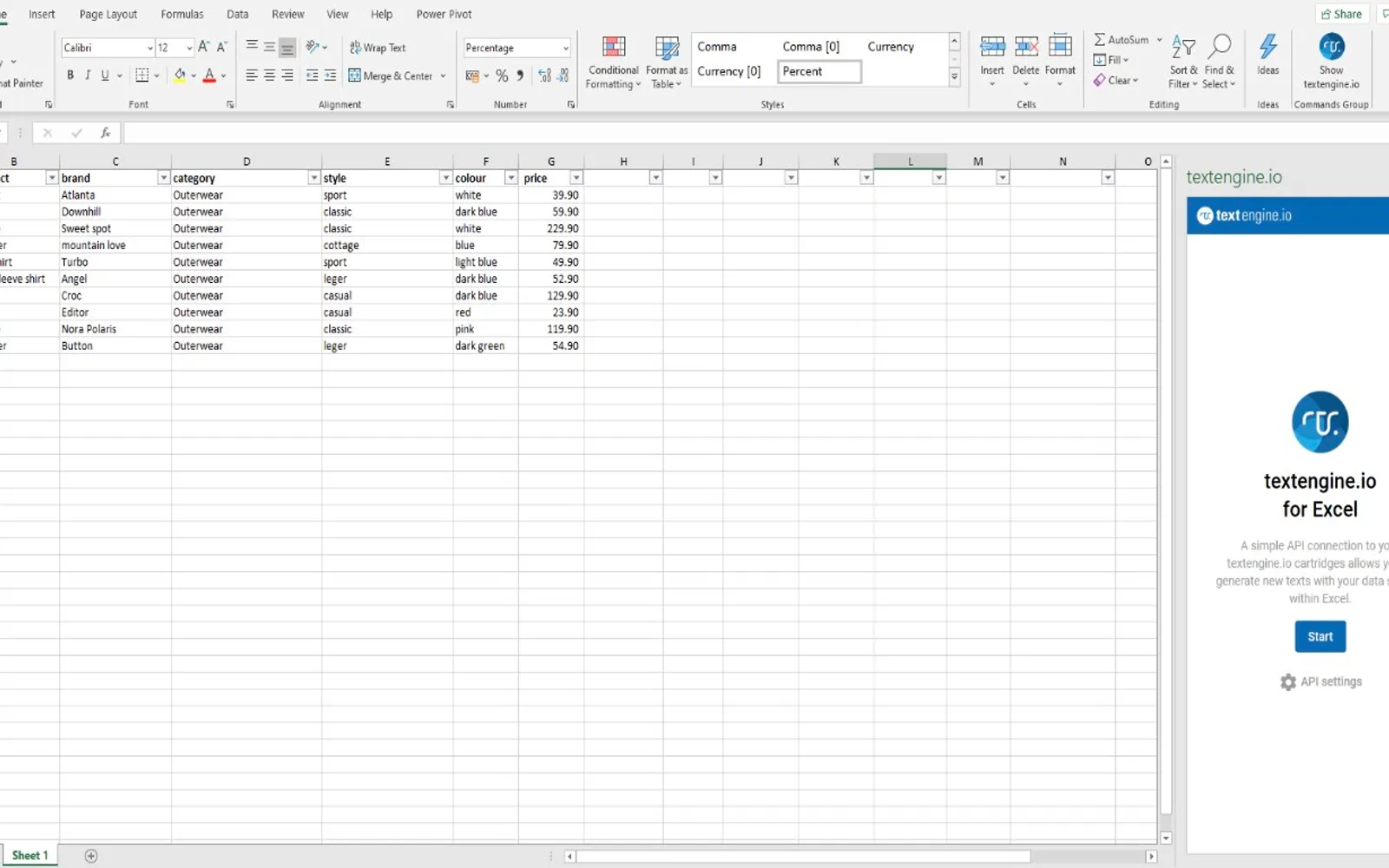Image resolution: width=1389 pixels, height=868 pixels.
Task: Toggle Wrap Text
Action: click(x=378, y=48)
